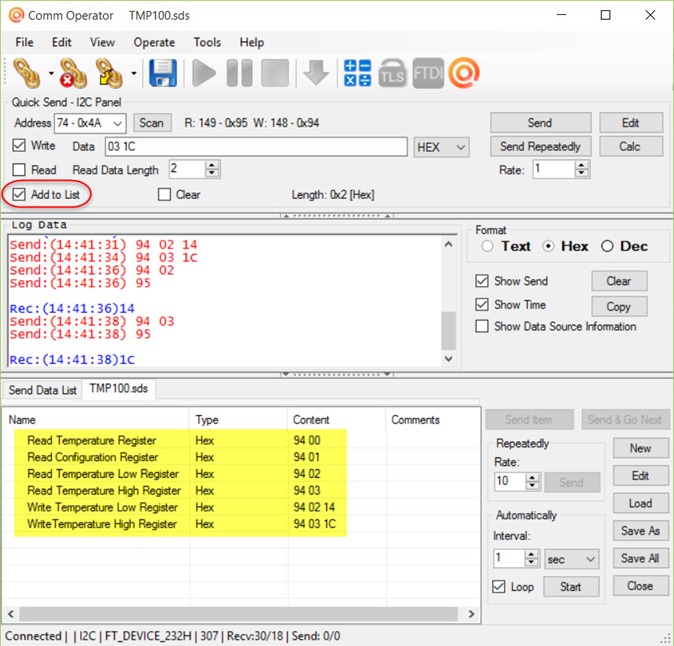Click the Edit button in send list panel
This screenshot has height=646, width=674.
[x=640, y=476]
